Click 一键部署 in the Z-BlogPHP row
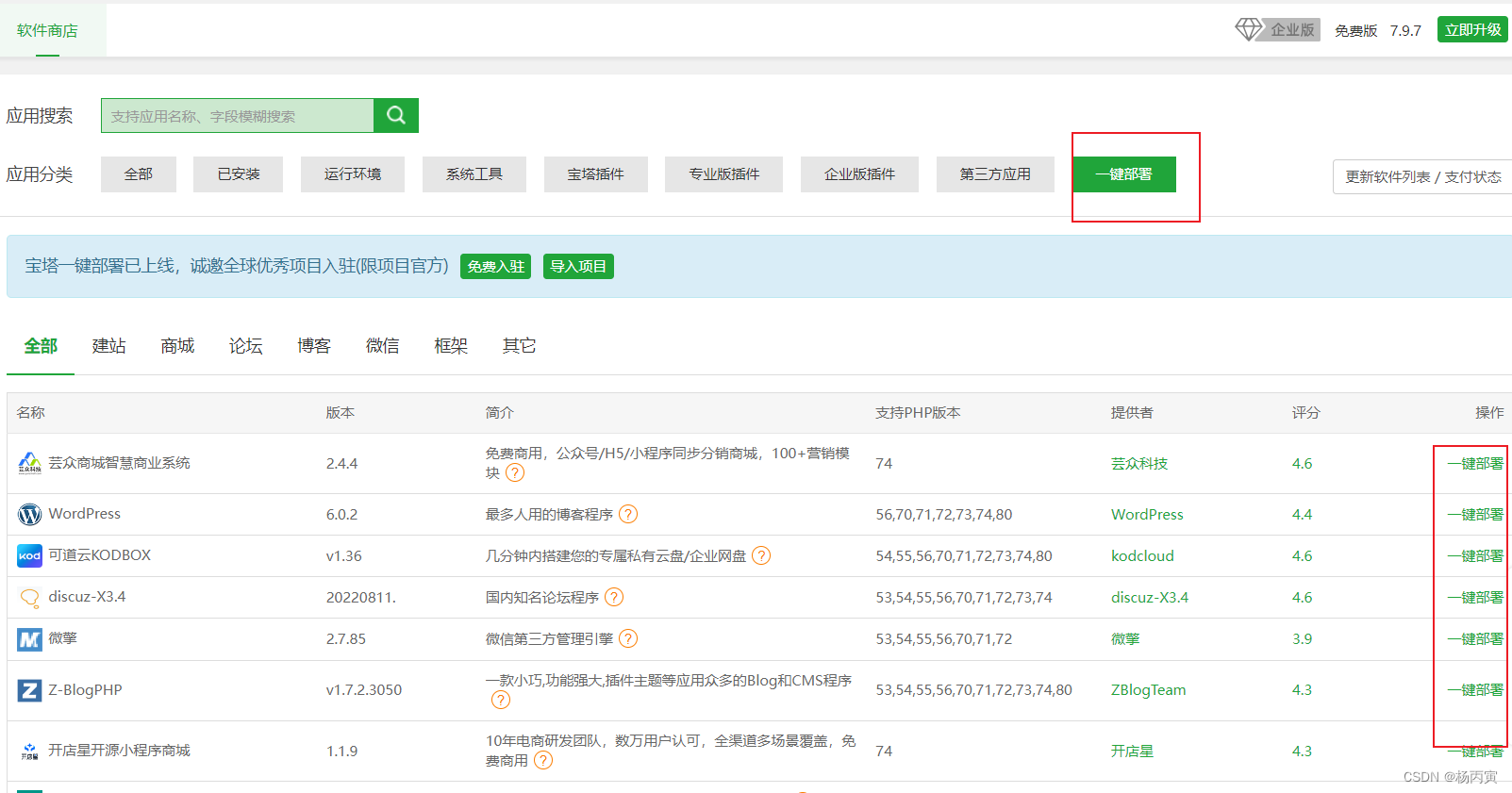The image size is (1512, 793). point(1476,690)
